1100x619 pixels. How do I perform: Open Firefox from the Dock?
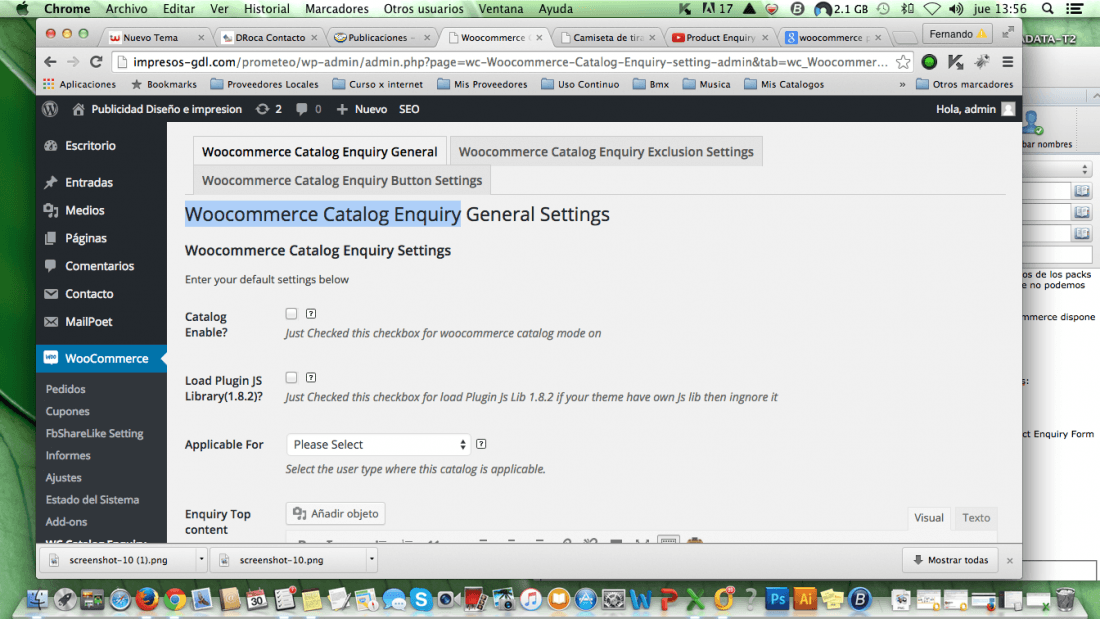coord(147,599)
